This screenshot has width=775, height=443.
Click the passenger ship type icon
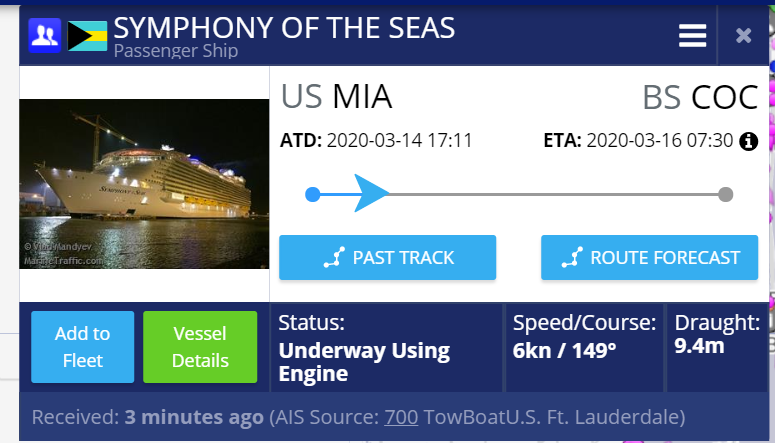point(44,36)
